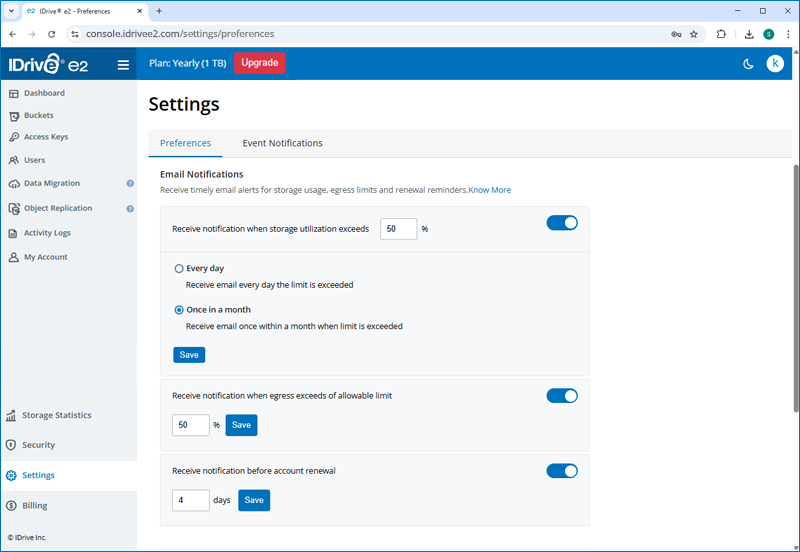Viewport: 800px width, 552px height.
Task: Turn off egress limit notification toggle
Action: point(562,396)
